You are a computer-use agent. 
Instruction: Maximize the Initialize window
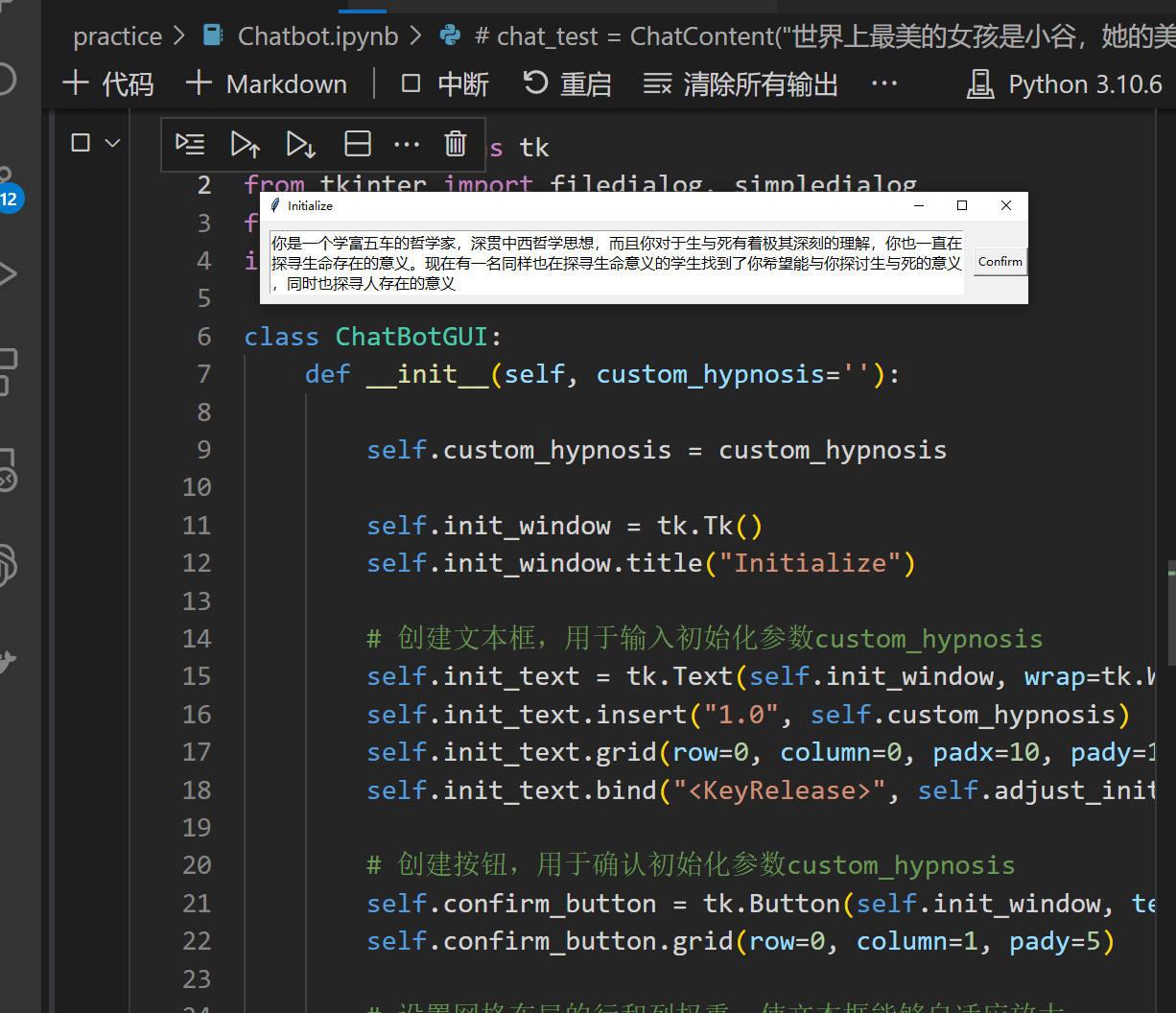click(x=962, y=205)
